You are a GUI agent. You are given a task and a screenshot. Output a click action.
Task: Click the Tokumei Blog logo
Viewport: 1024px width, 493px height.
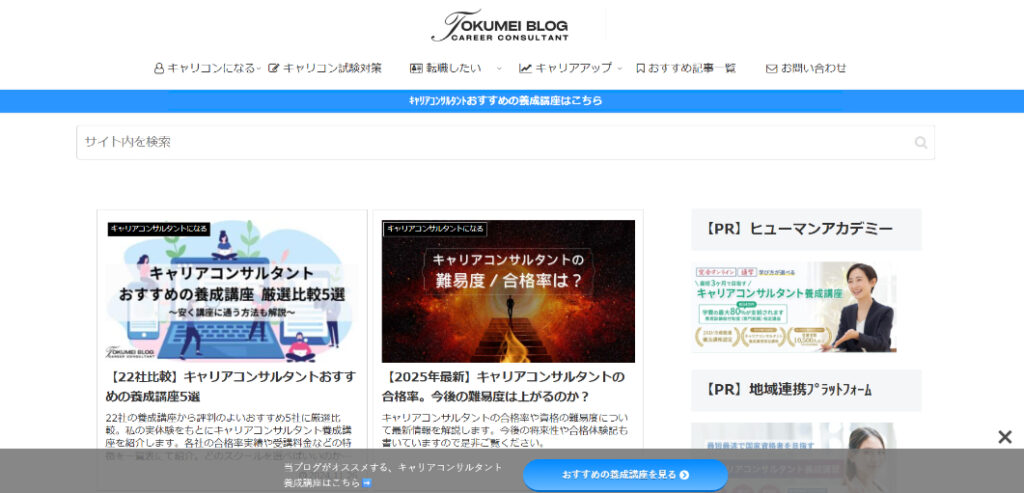pos(500,26)
